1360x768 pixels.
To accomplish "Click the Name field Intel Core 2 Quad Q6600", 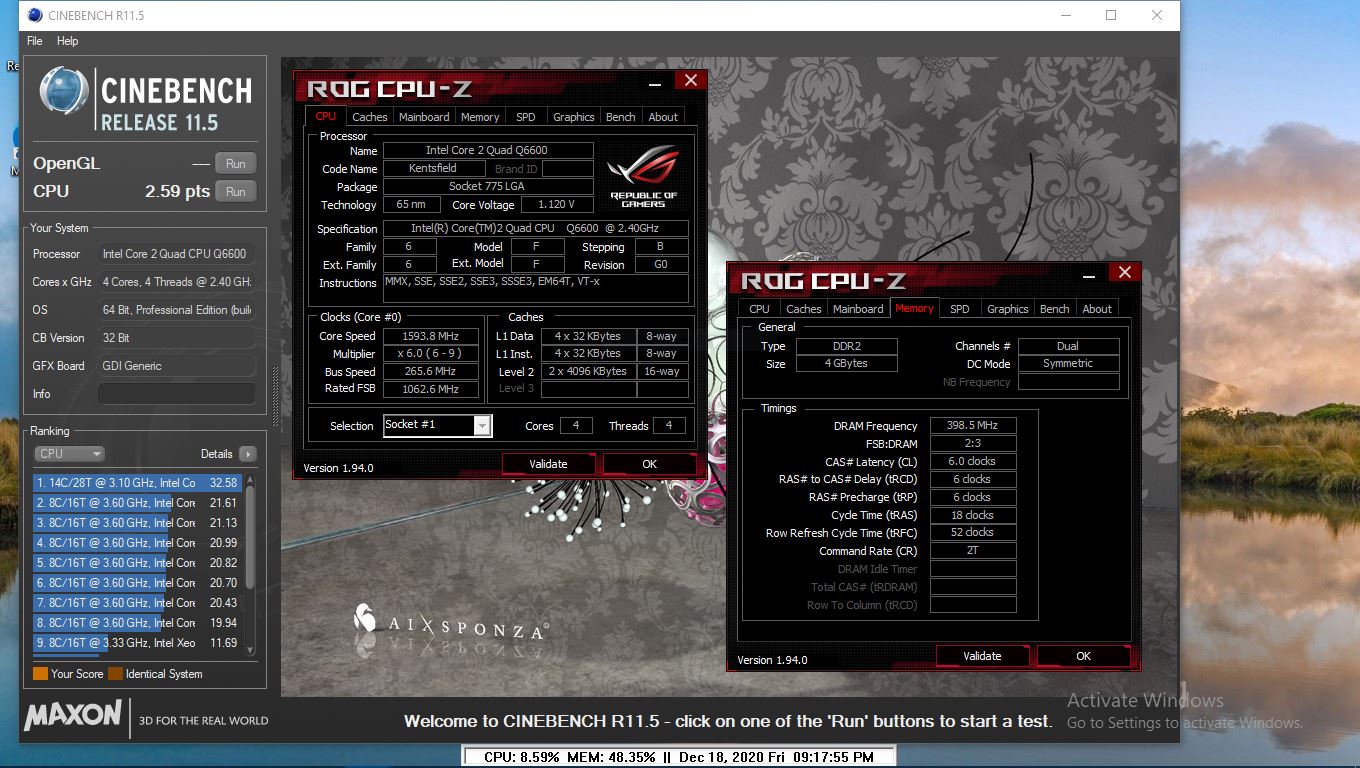I will [x=488, y=150].
